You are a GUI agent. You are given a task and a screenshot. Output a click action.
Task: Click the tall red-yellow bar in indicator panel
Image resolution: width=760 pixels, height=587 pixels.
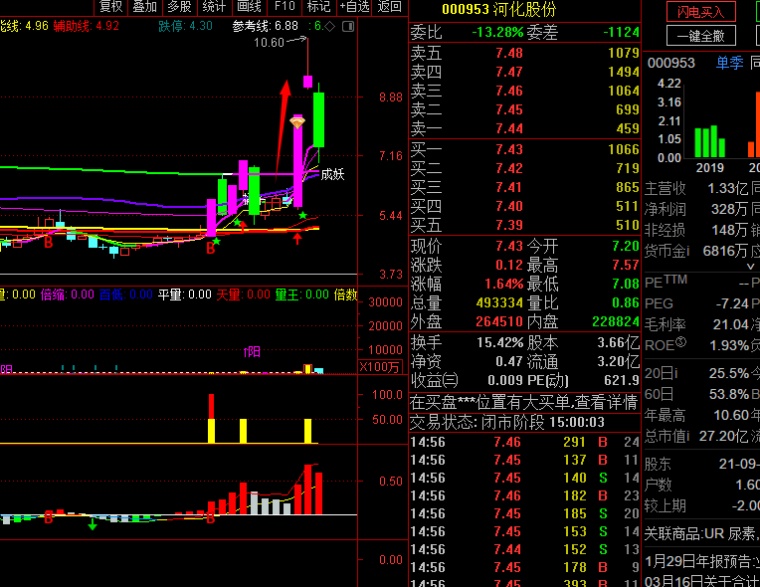pos(211,419)
